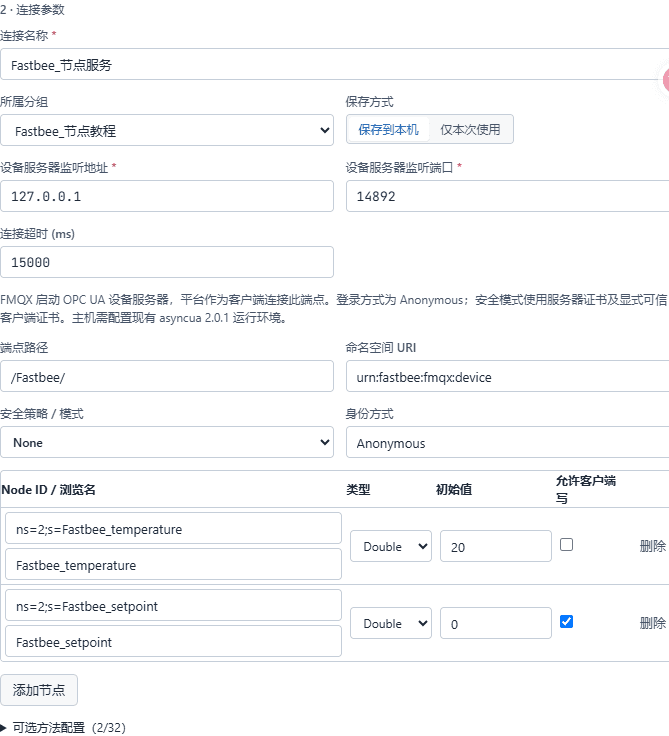Click the 身份方式 Anonymous field
Image resolution: width=669 pixels, height=736 pixels.
click(508, 442)
